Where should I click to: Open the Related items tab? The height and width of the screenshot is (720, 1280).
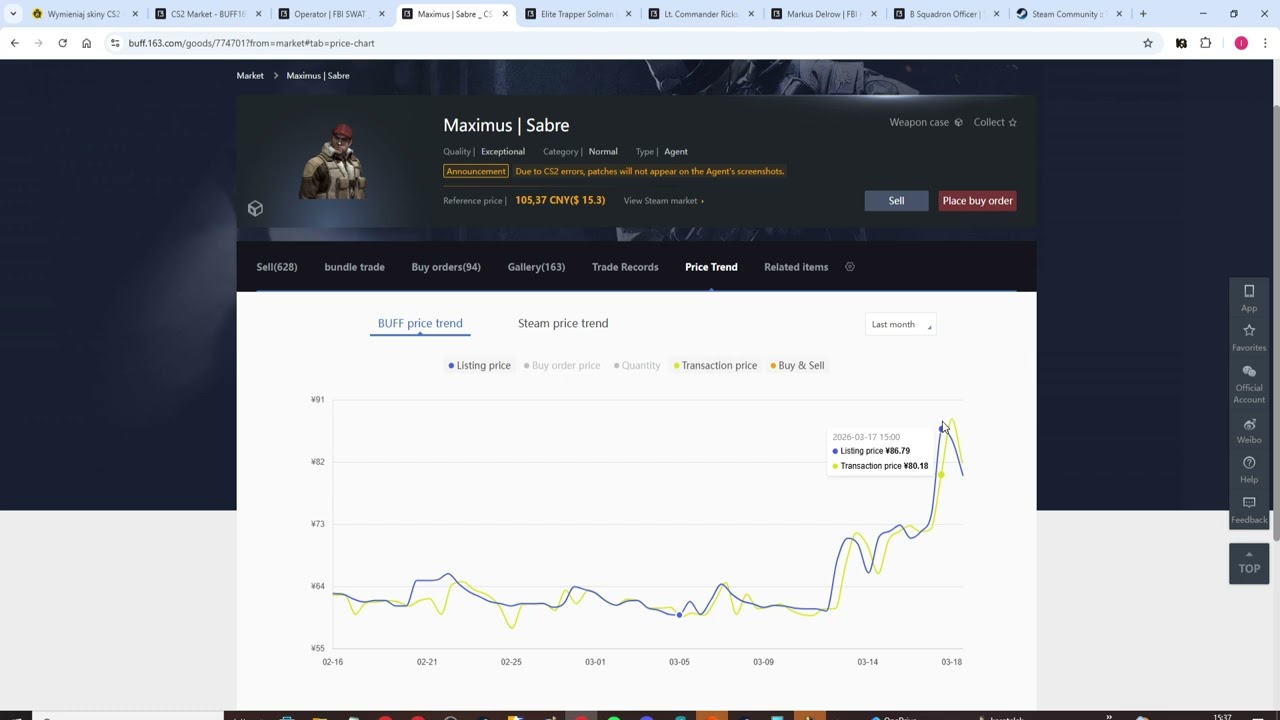[x=796, y=267]
